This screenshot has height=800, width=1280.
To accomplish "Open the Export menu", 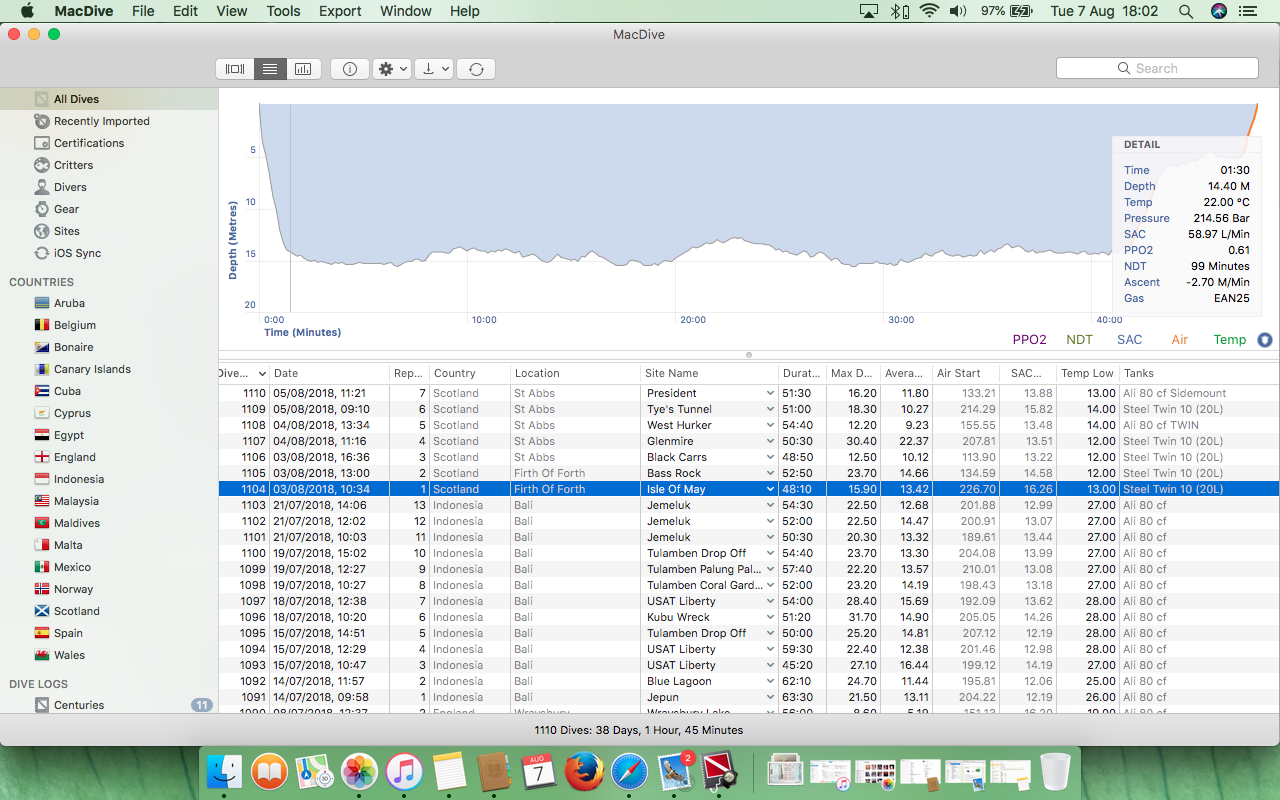I will tap(340, 11).
